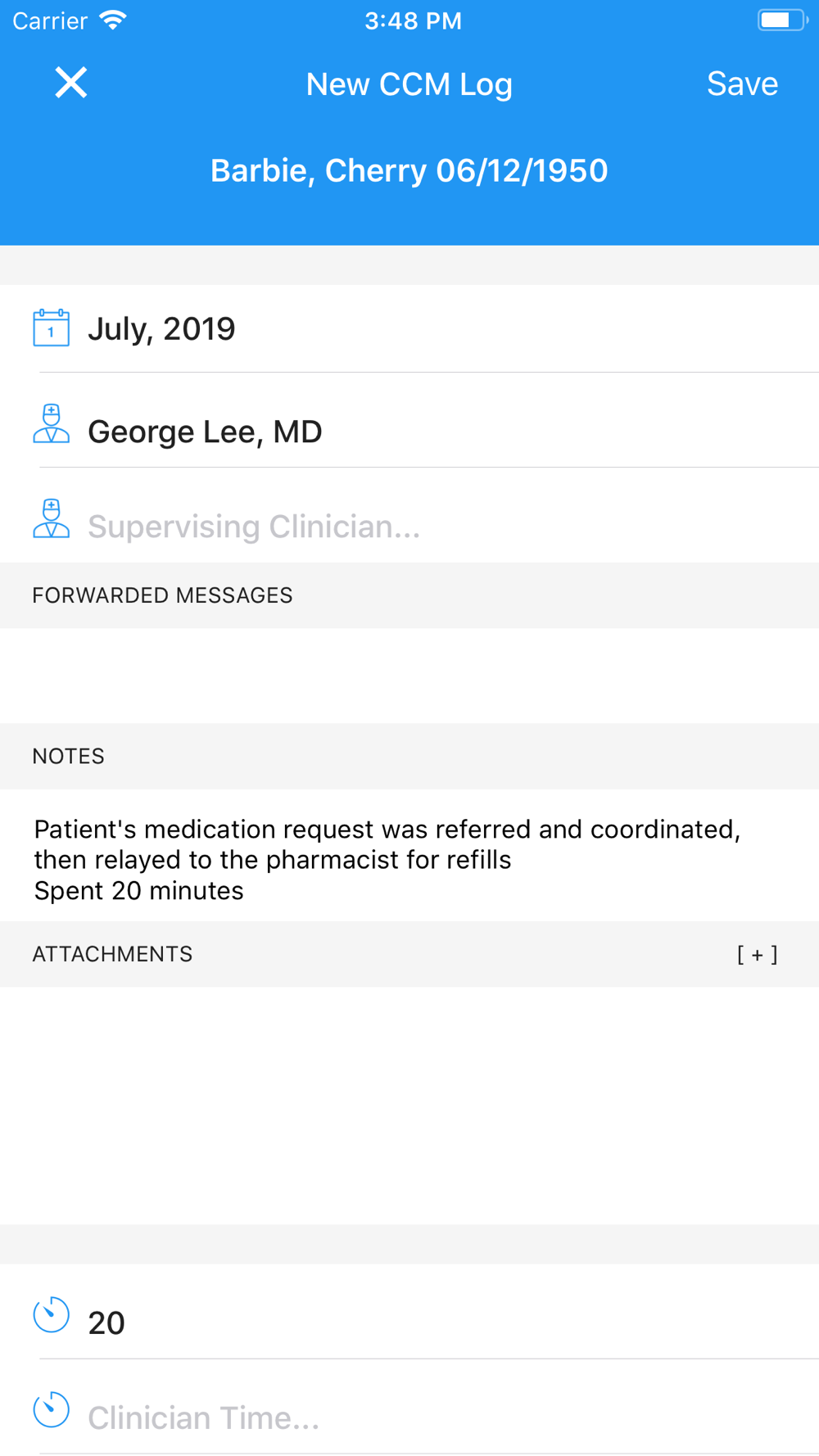The width and height of the screenshot is (819, 1456).
Task: Tap the calendar icon beside July, 2019
Action: [x=51, y=328]
